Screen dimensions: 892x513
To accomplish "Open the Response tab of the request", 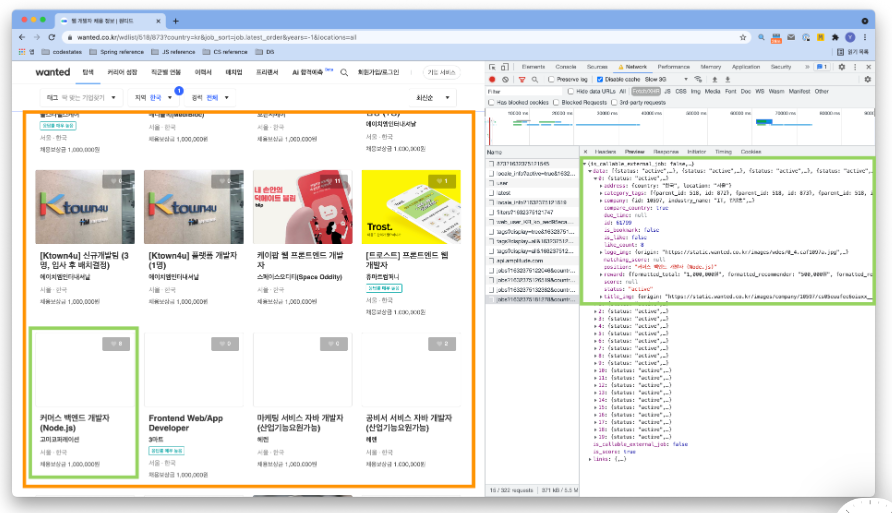I will click(x=666, y=152).
